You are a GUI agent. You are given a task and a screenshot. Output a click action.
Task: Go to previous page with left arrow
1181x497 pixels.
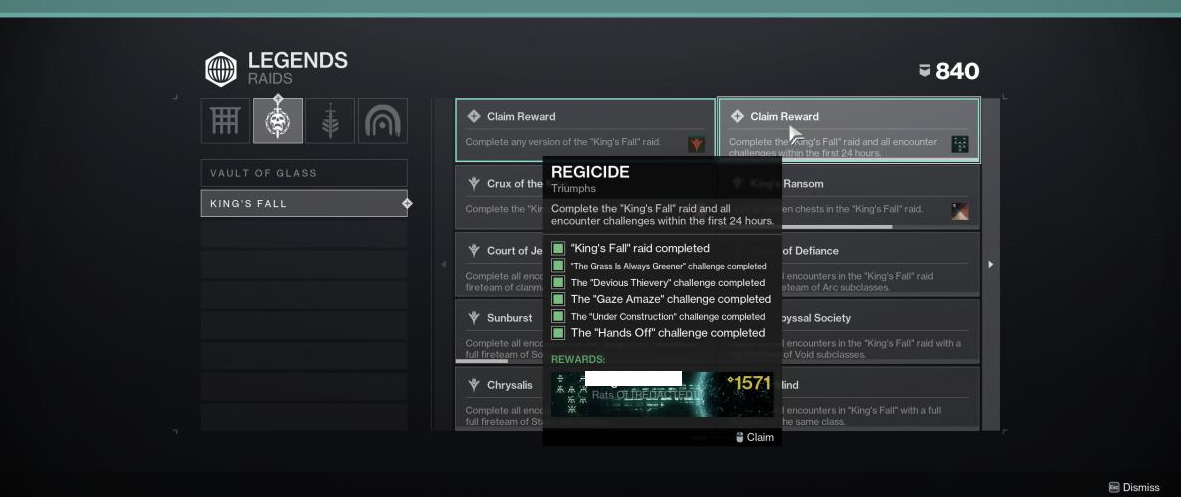[444, 264]
